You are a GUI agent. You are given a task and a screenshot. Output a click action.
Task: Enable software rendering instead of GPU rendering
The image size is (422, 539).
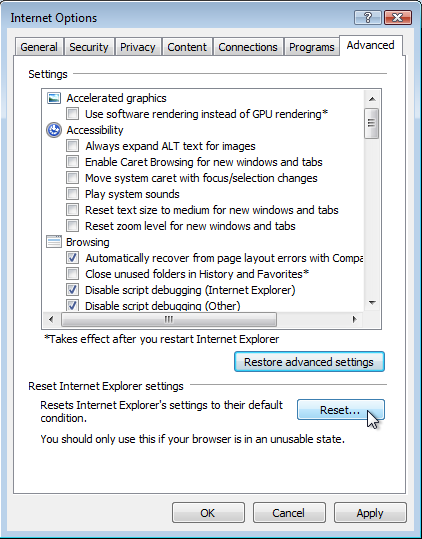tap(73, 113)
